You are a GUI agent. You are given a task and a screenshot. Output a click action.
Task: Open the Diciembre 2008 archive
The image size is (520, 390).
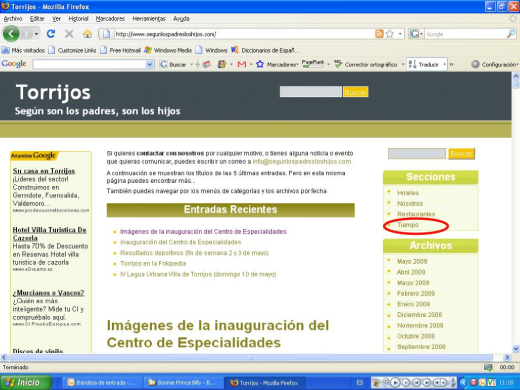pos(419,315)
